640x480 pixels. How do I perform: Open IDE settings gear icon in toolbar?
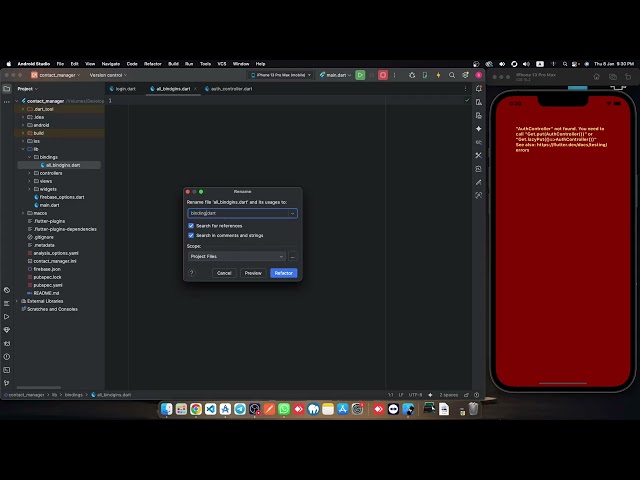465,75
